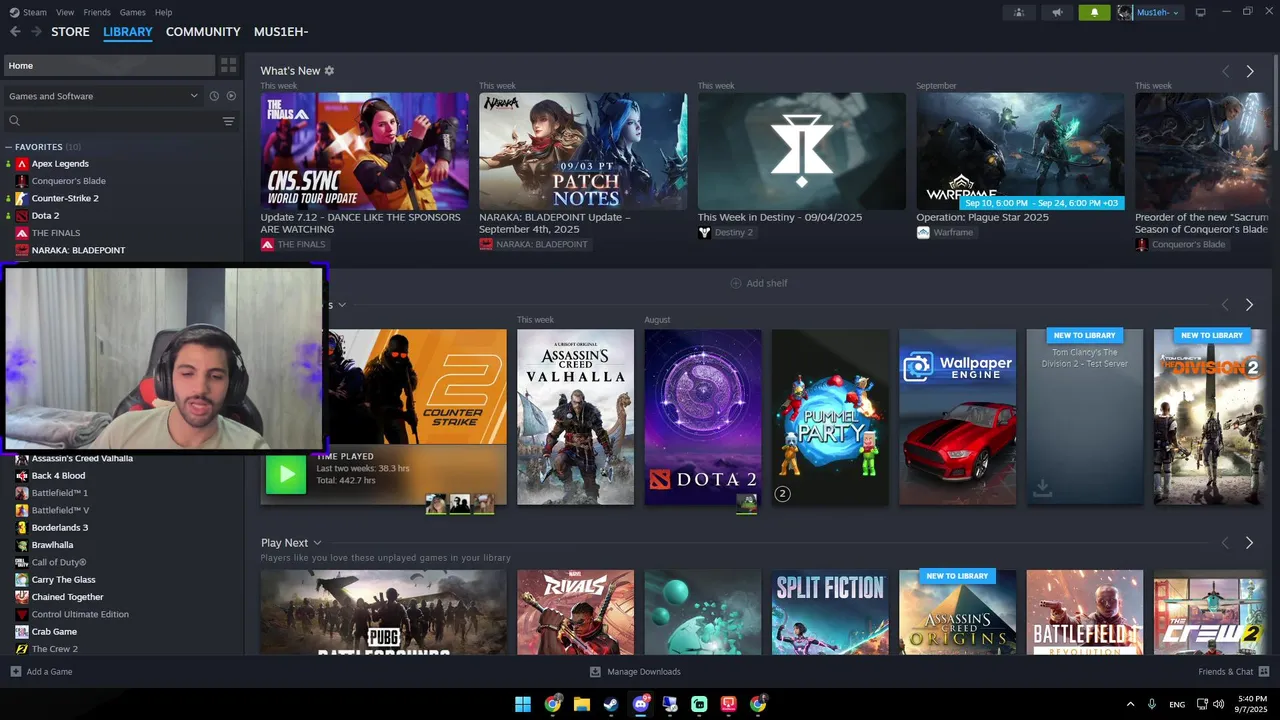Next page of Play Next shelf
The image size is (1280, 720).
click(1250, 543)
